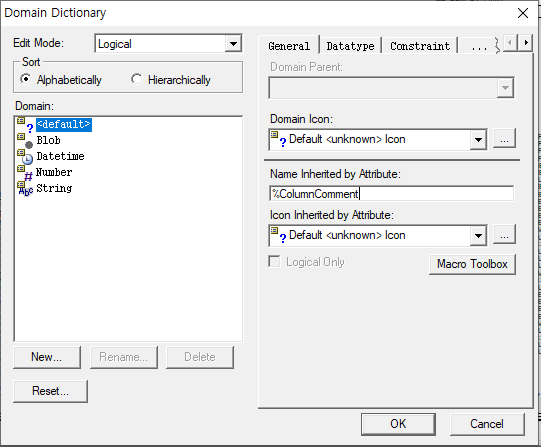Switch to the Datatype tab
The height and width of the screenshot is (447, 541).
[x=351, y=46]
